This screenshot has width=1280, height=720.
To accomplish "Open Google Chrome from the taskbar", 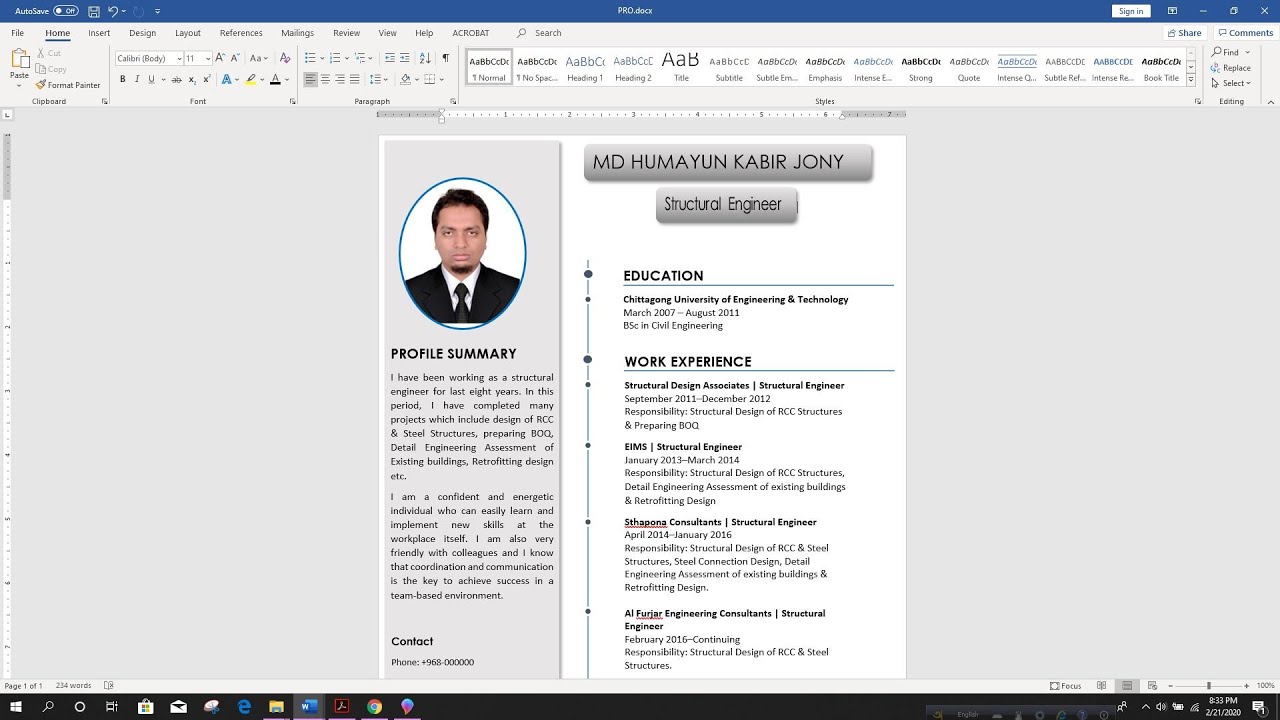I will (x=374, y=706).
